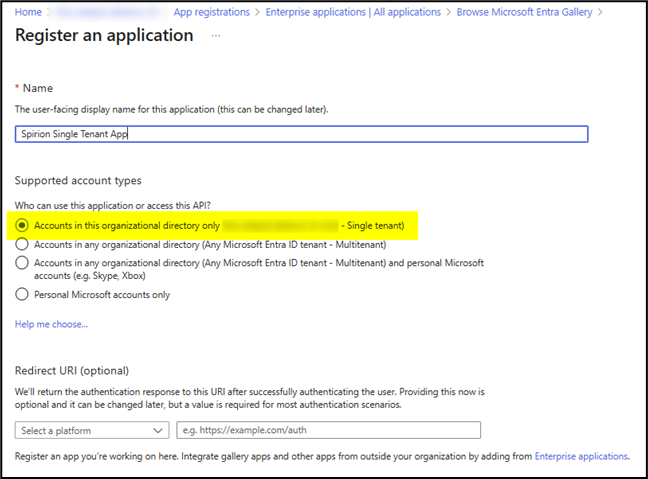648x479 pixels.
Task: Navigate to App registrations breadcrumb
Action: [x=213, y=12]
